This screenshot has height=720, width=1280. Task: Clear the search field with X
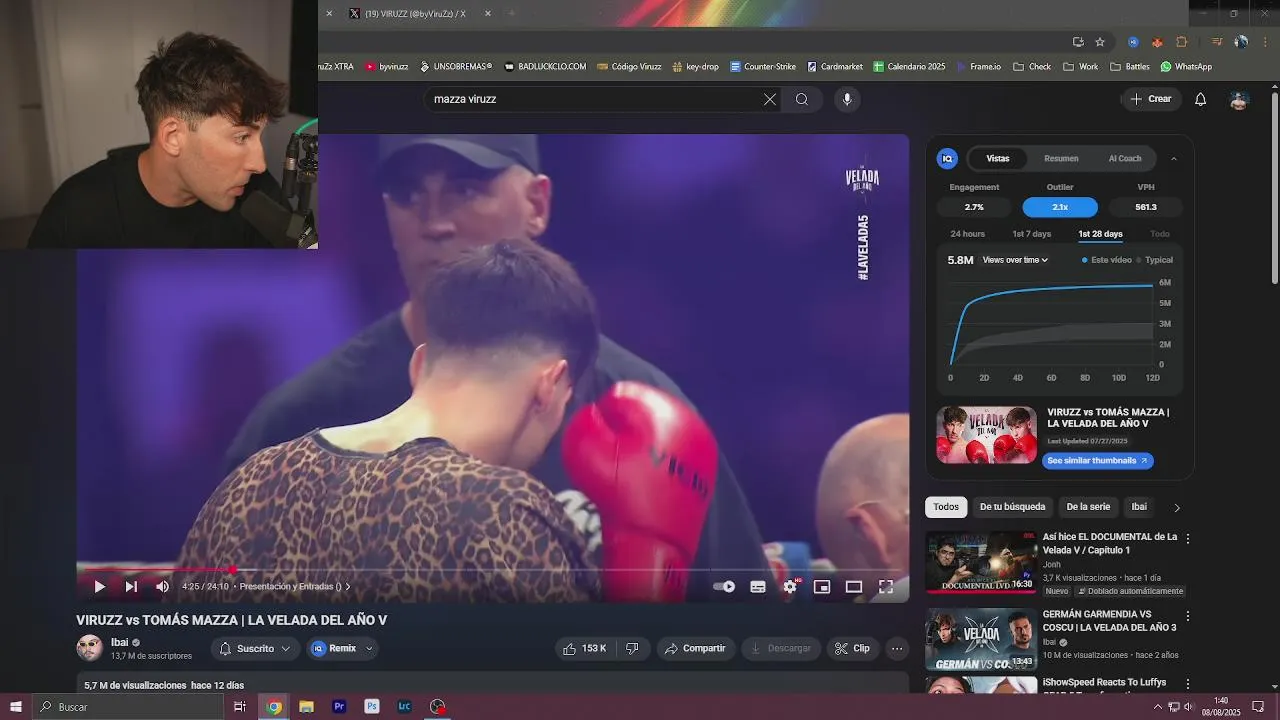pos(770,99)
